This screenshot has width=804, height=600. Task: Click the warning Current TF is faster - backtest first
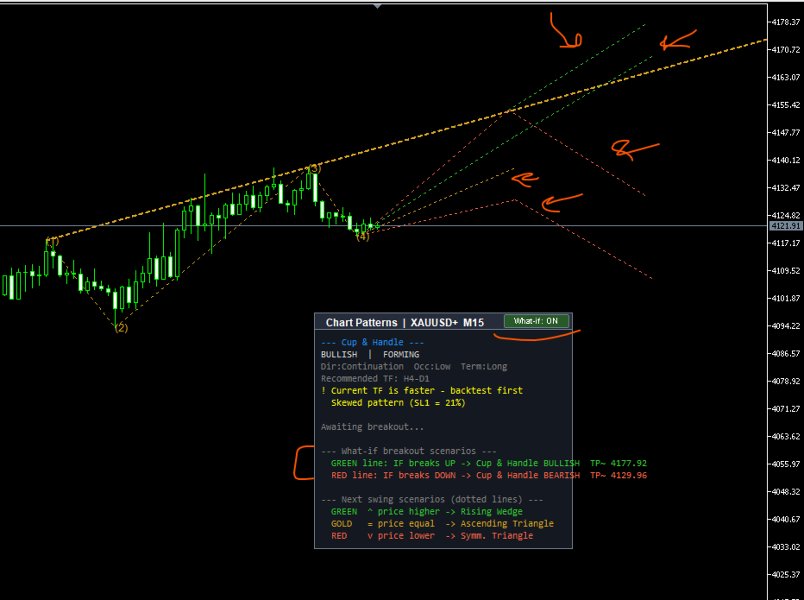(x=422, y=391)
